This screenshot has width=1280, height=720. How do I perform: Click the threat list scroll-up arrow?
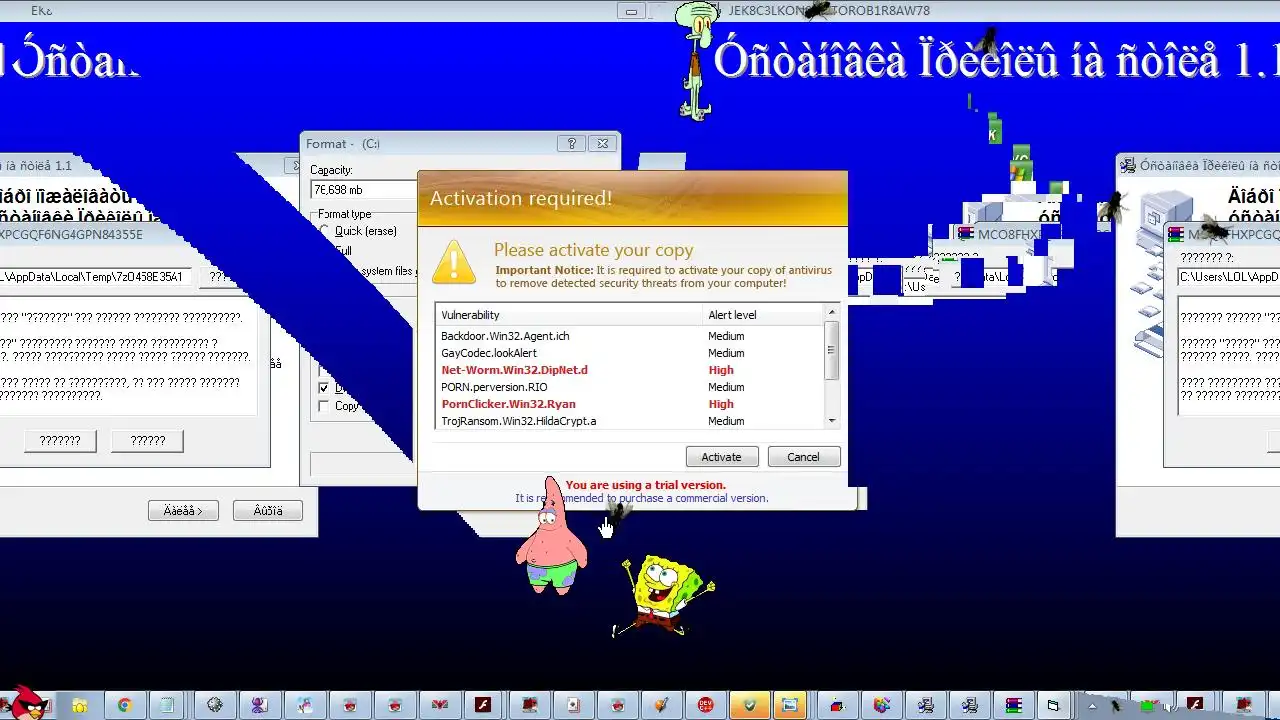(x=831, y=313)
